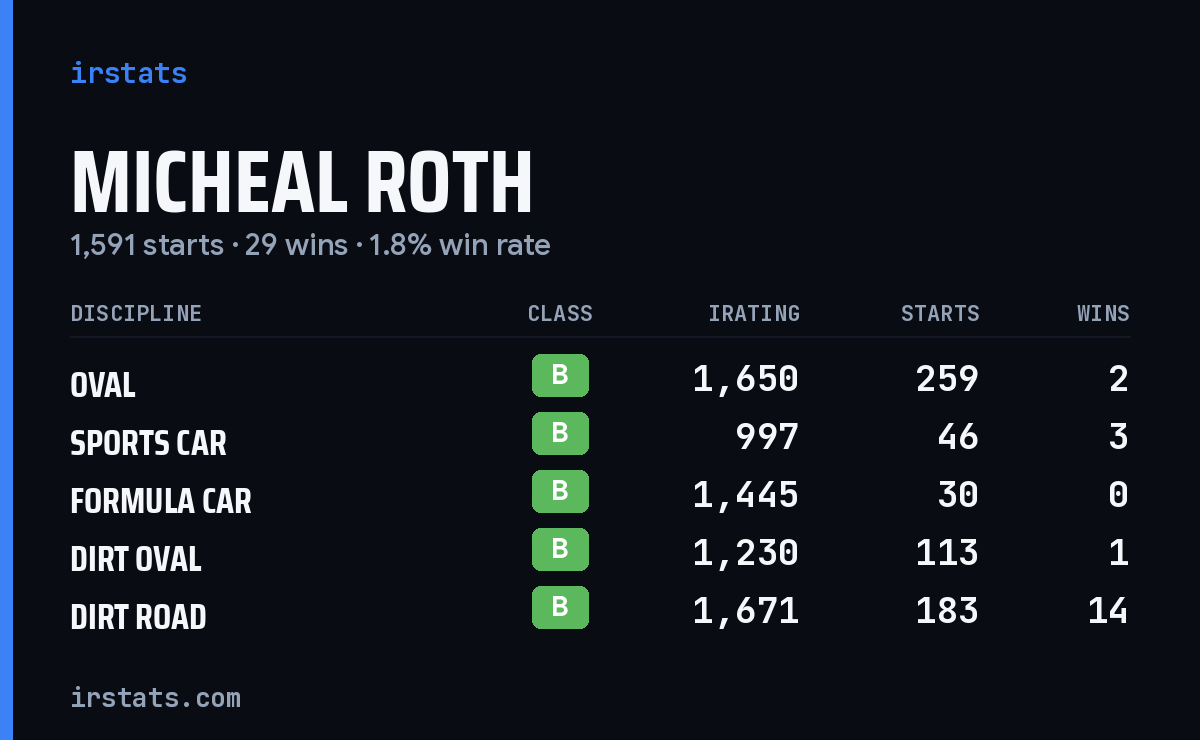Click the Formula Car class B badge

(x=560, y=492)
